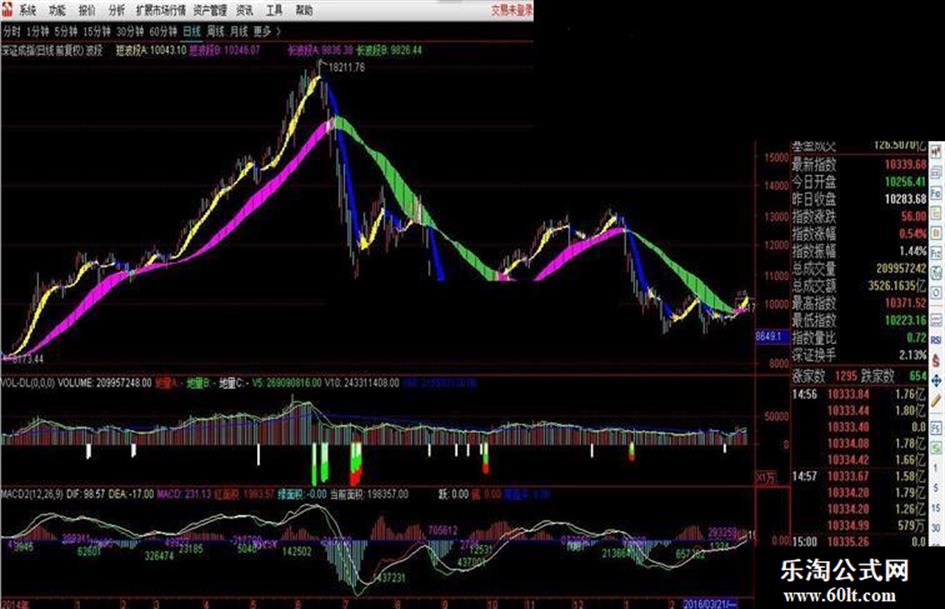Click the round-symbol icon above line icon
Image resolution: width=945 pixels, height=609 pixels.
(x=936, y=294)
